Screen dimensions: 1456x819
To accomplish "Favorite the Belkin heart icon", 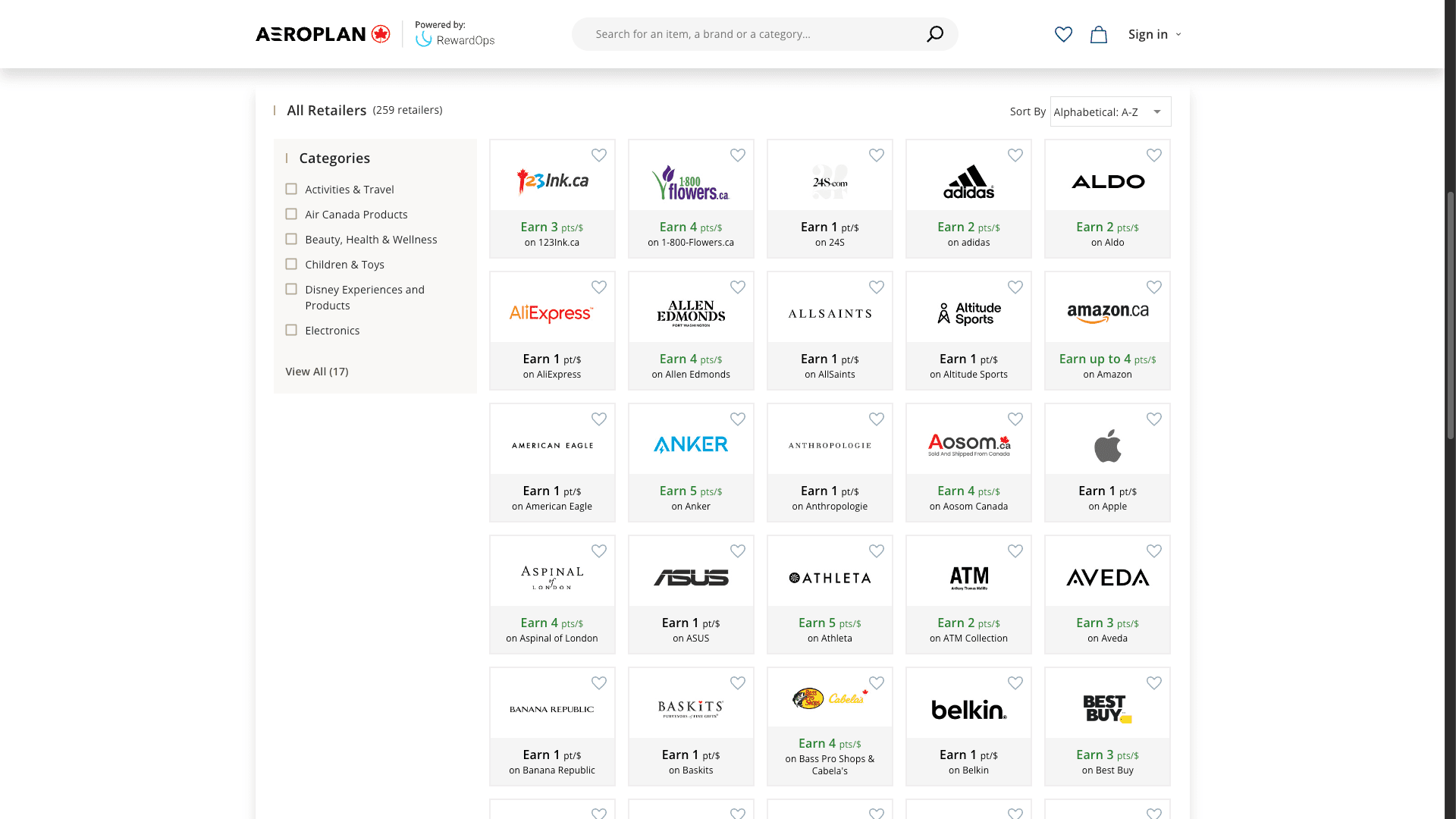I will (x=1015, y=682).
